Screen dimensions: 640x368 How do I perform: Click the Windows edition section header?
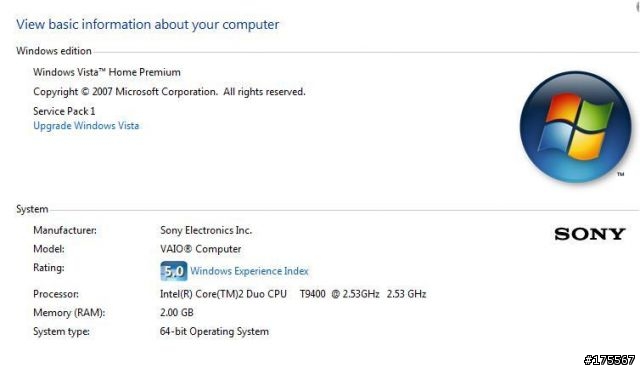click(x=54, y=51)
